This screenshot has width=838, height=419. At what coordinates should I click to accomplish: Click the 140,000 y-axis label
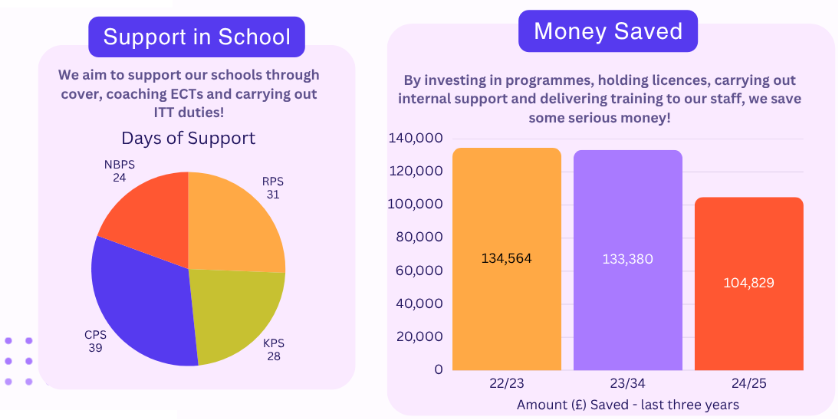coord(416,139)
